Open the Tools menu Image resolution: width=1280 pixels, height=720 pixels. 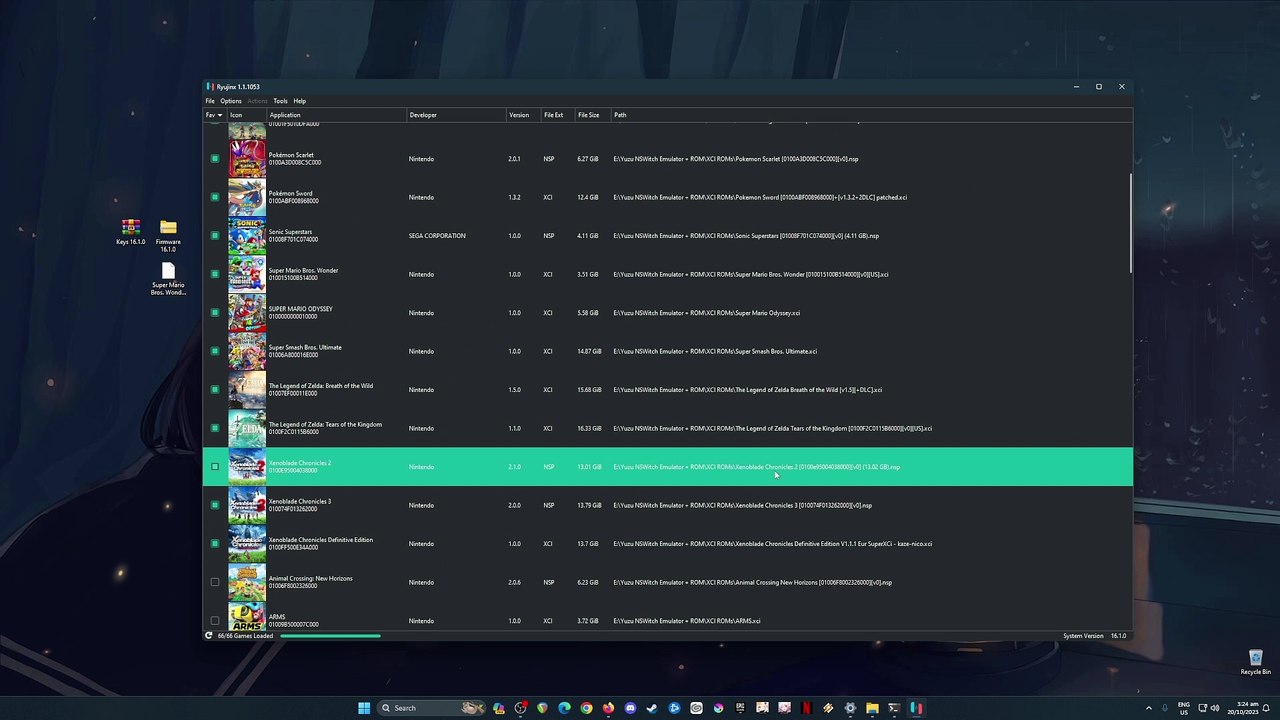pyautogui.click(x=280, y=101)
